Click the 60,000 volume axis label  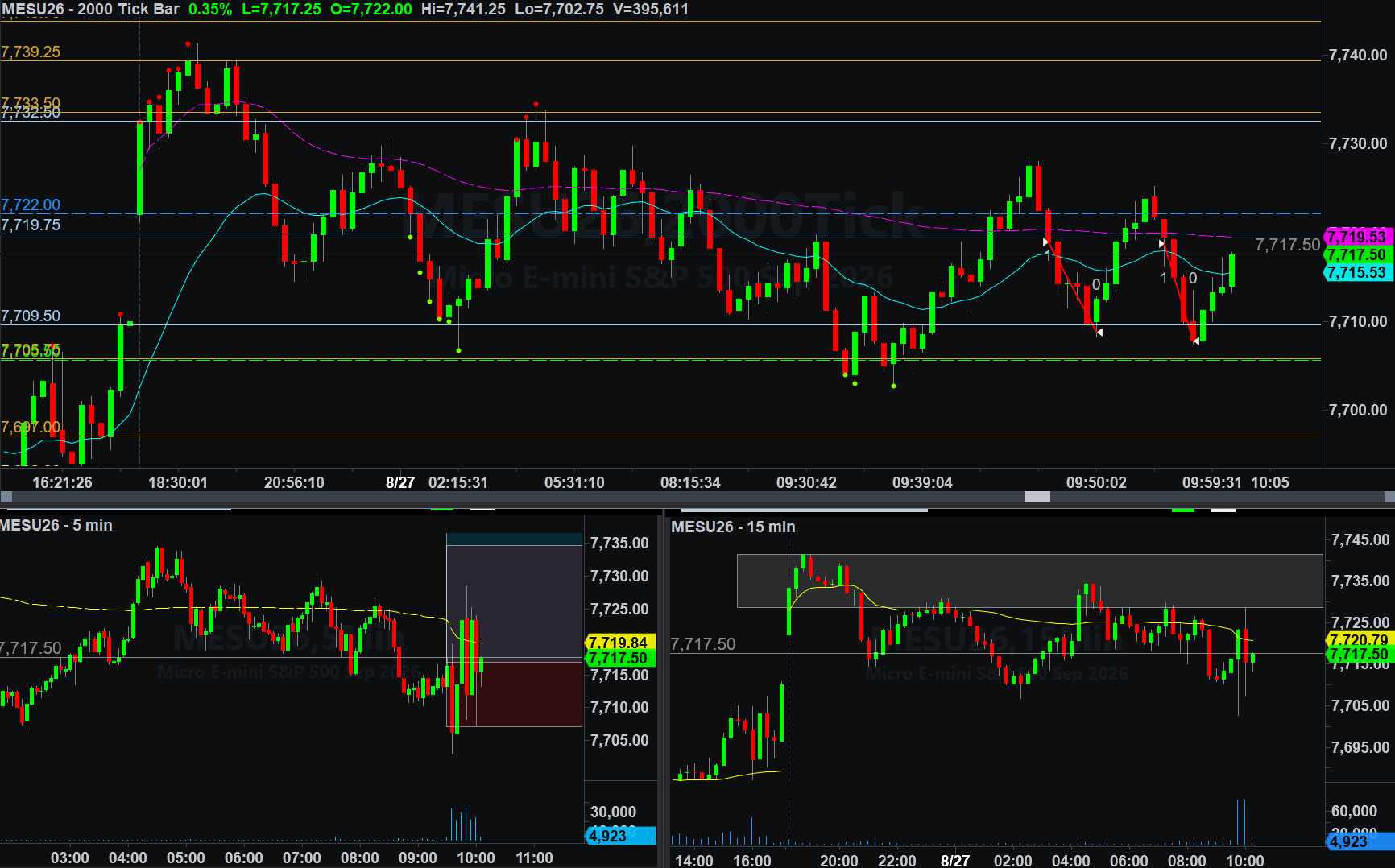[x=1354, y=811]
